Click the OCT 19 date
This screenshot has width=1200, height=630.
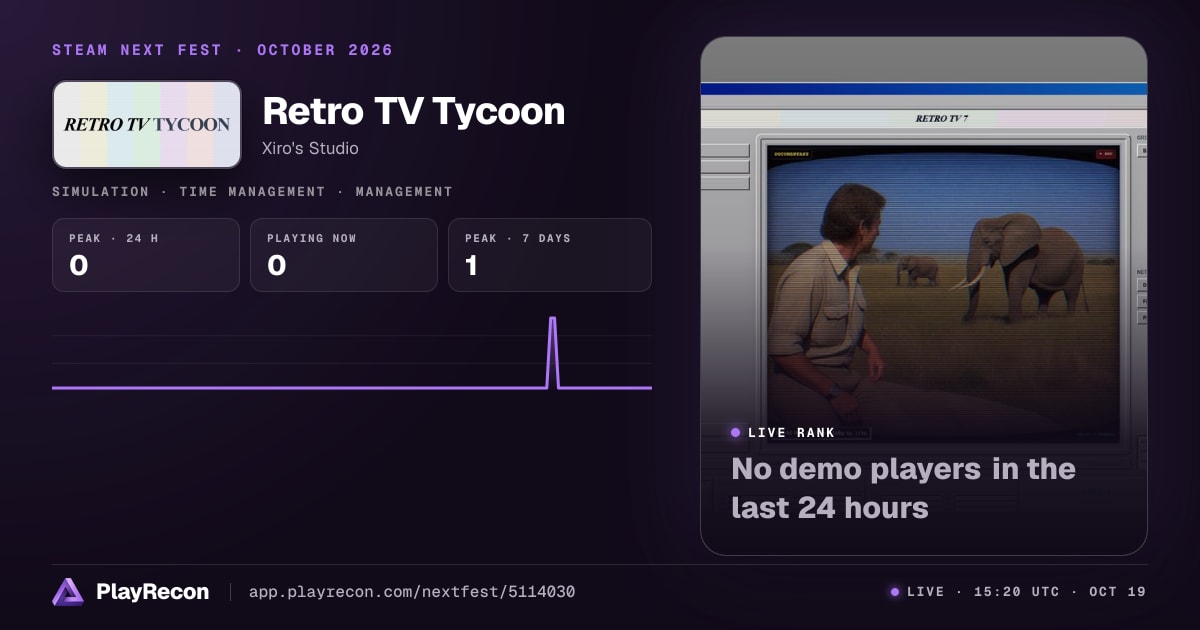click(1118, 592)
